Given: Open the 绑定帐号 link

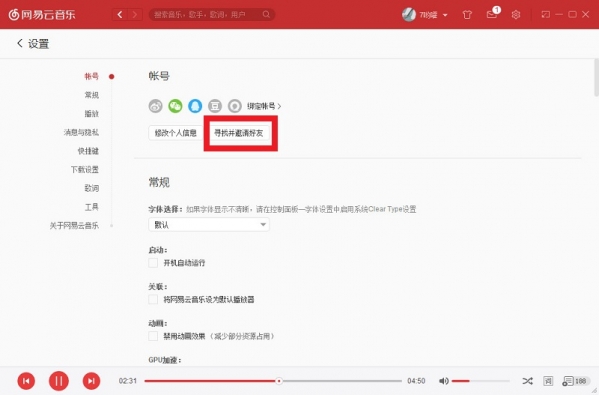Looking at the screenshot, I should pos(264,106).
